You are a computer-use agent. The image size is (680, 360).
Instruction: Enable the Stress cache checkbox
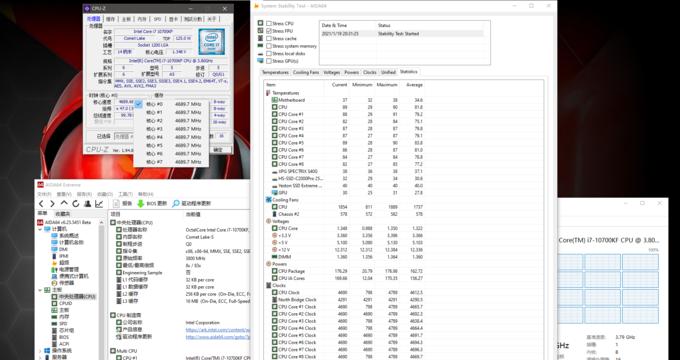point(269,39)
